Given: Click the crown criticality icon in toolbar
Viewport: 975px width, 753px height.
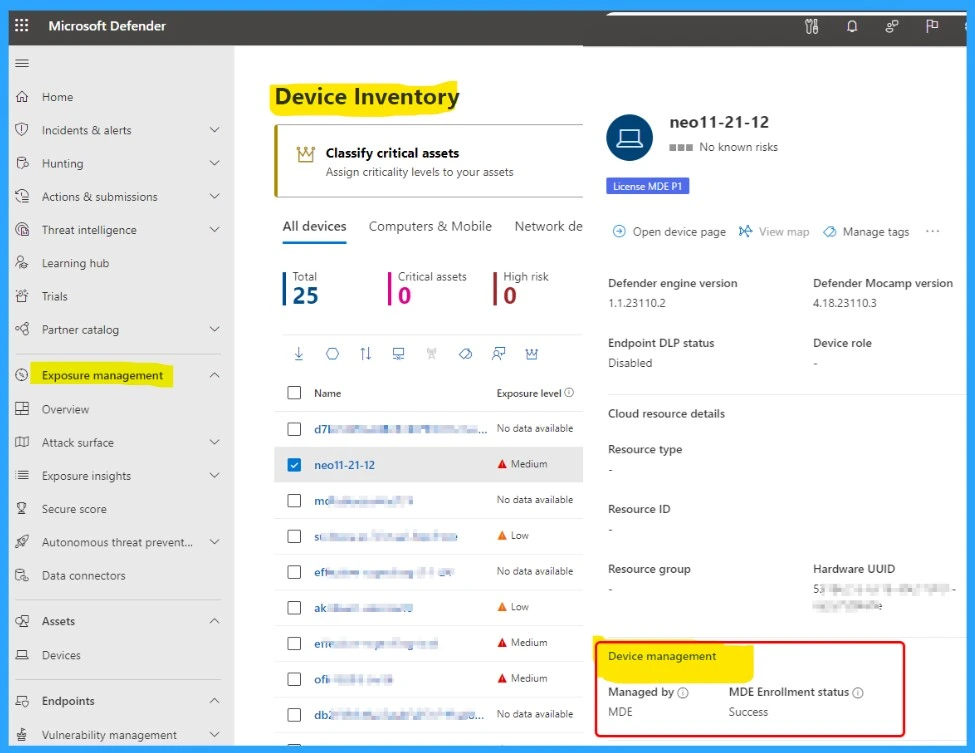Looking at the screenshot, I should click(532, 354).
